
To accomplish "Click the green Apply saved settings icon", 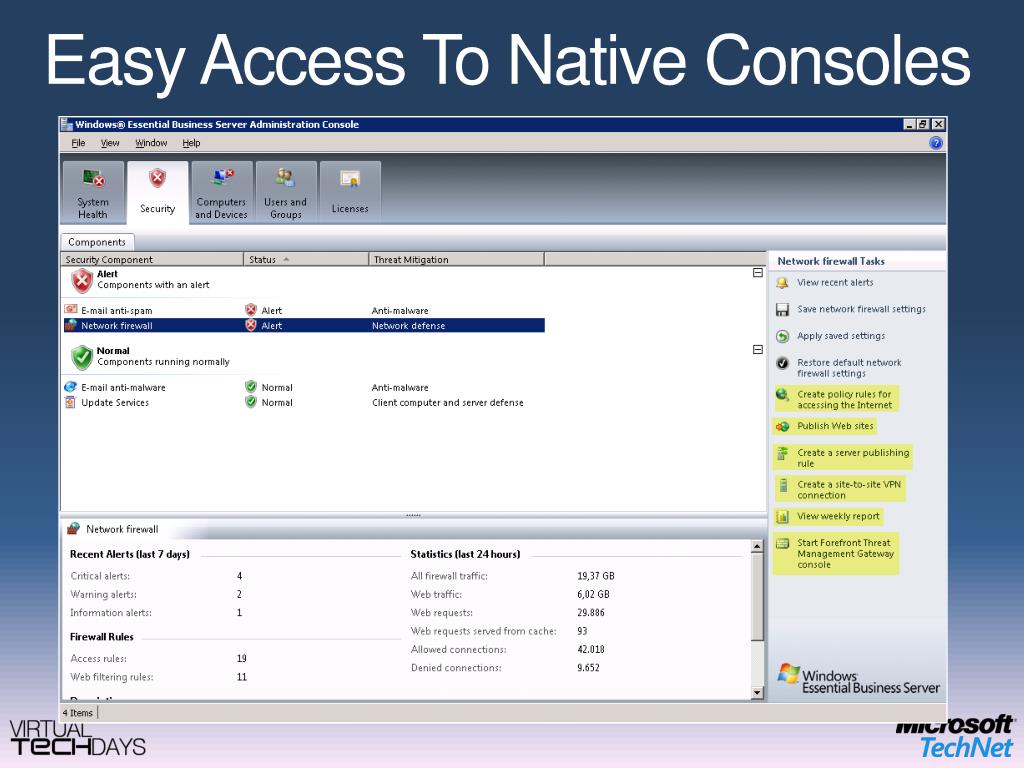I will 782,336.
